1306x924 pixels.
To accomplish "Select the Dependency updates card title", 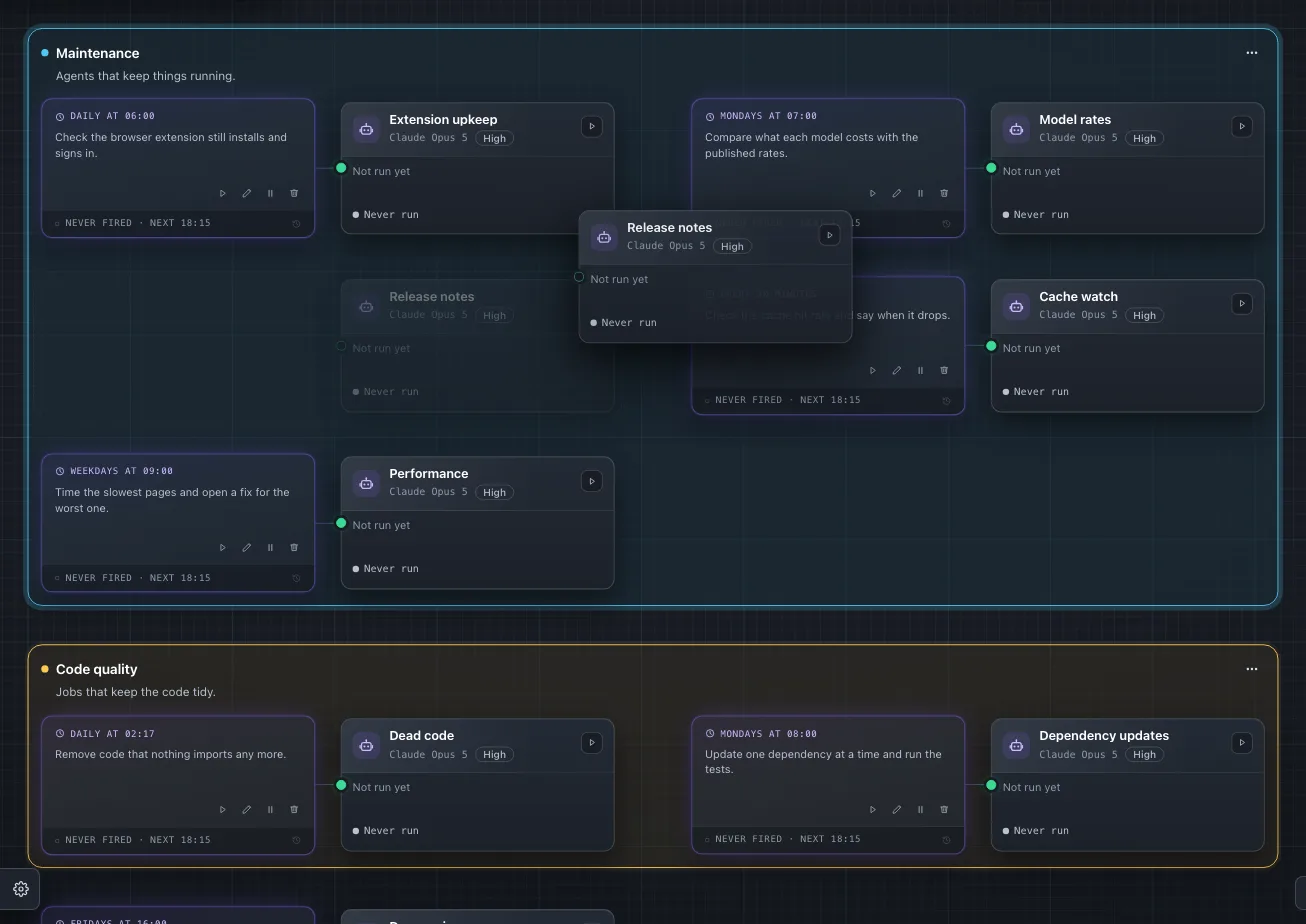I will 1104,735.
